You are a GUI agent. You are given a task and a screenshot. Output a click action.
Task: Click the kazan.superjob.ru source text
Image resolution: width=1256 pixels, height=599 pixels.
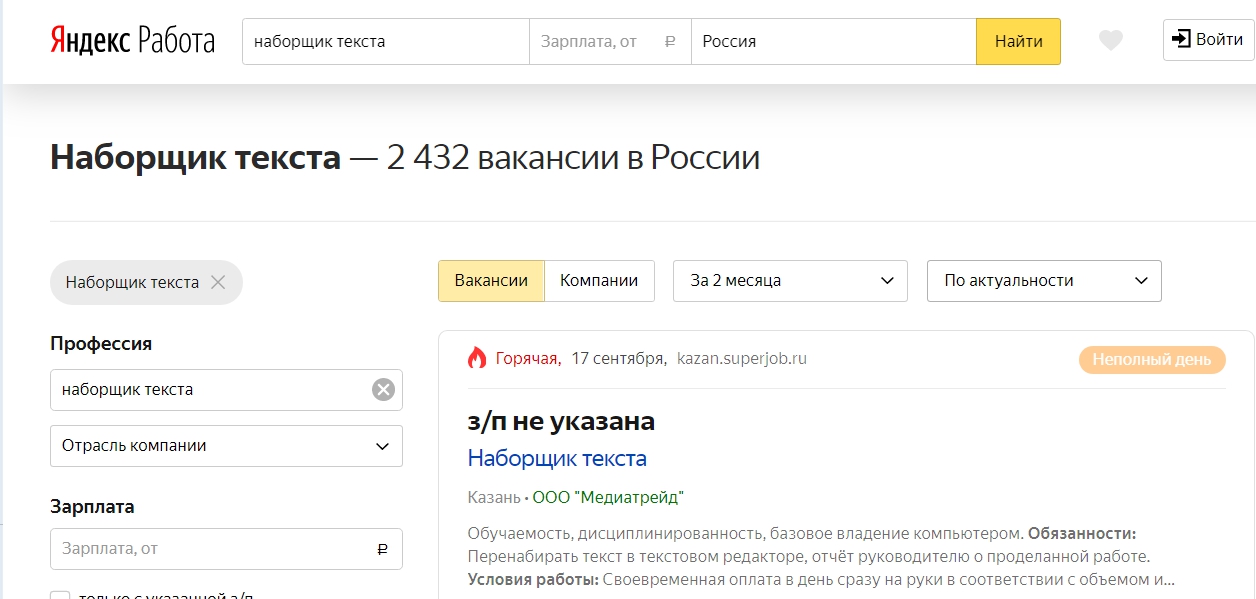coord(742,358)
